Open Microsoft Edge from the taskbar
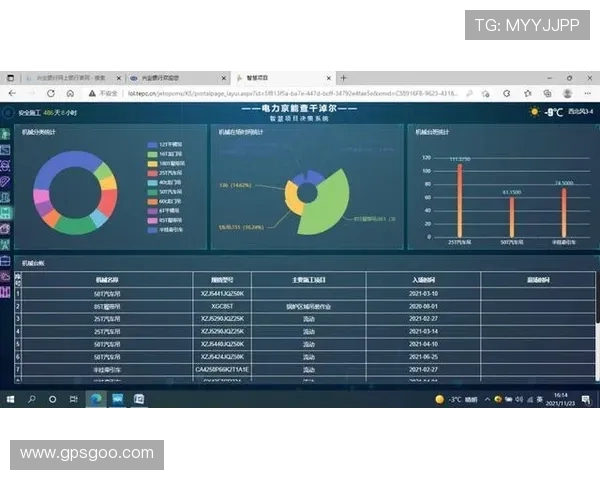Viewport: 600px width, 480px height. coord(96,398)
